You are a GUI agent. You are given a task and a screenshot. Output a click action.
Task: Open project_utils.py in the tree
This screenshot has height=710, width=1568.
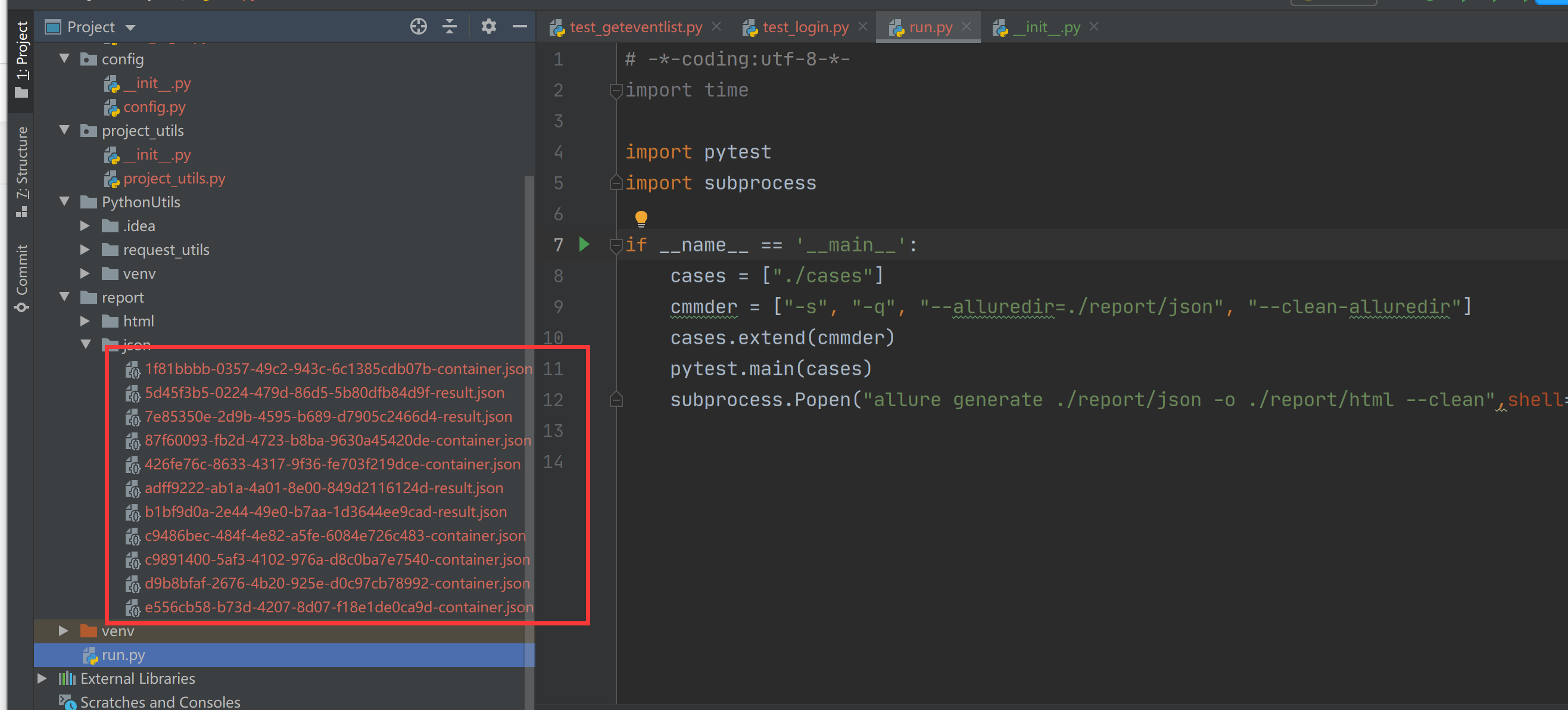point(174,179)
